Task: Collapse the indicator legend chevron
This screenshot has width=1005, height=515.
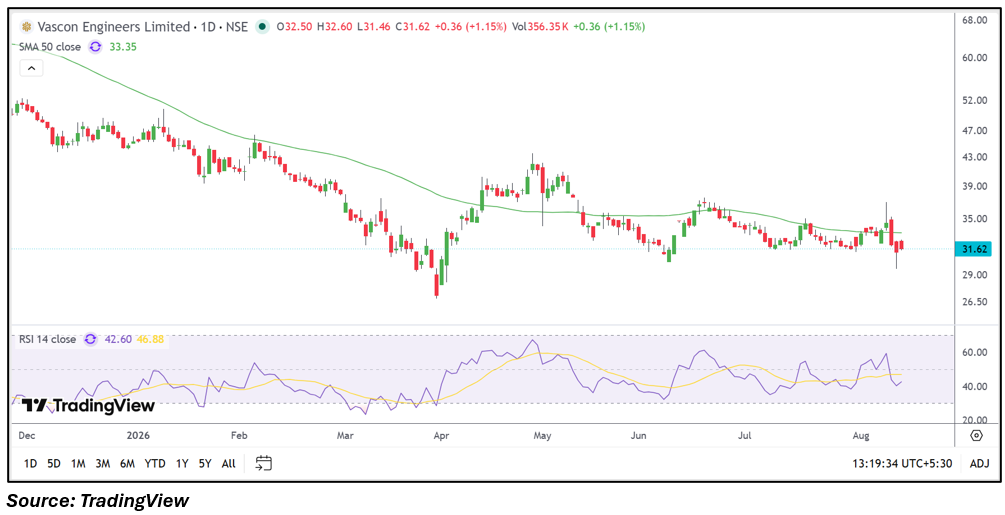Action: tap(31, 67)
